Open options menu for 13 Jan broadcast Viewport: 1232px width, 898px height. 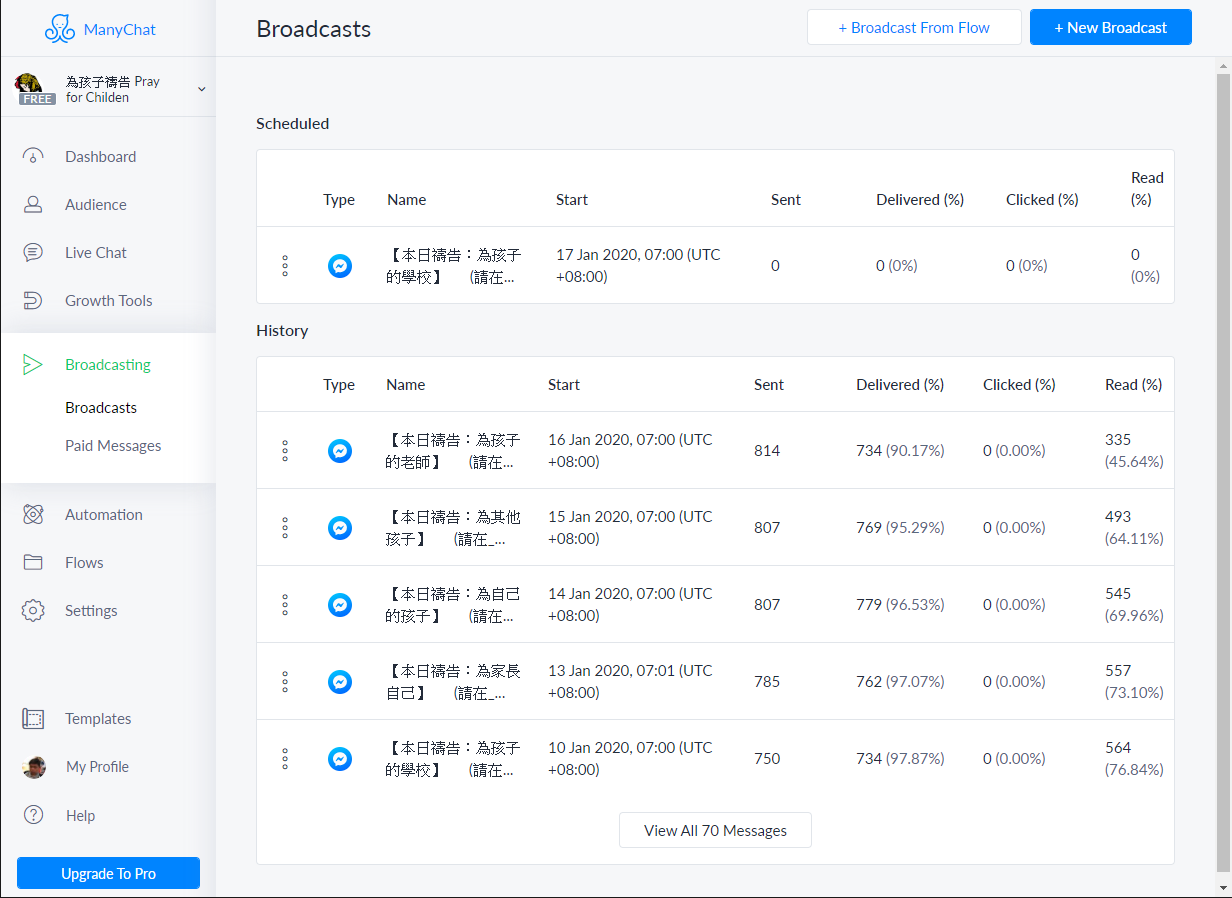pyautogui.click(x=285, y=682)
